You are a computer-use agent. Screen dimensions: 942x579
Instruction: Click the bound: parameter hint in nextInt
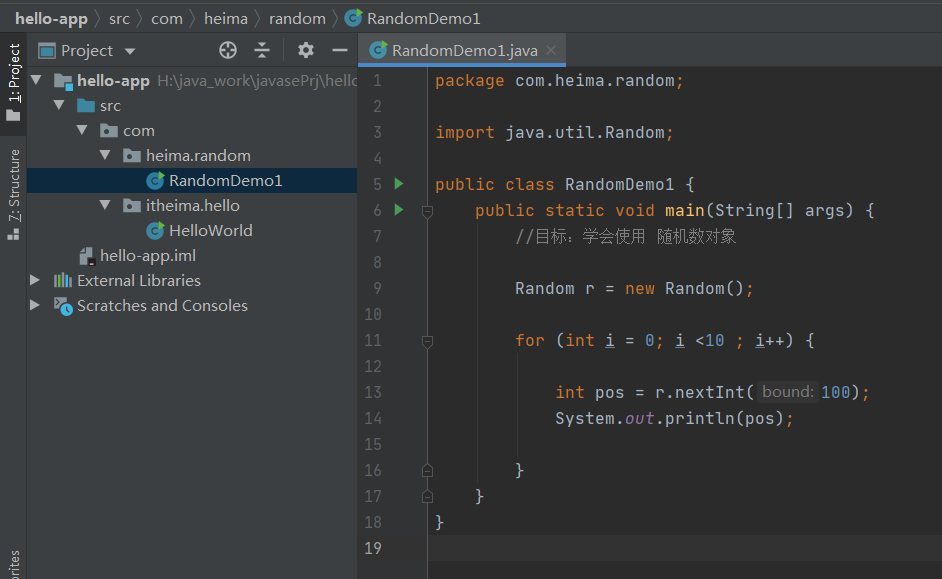(x=787, y=392)
